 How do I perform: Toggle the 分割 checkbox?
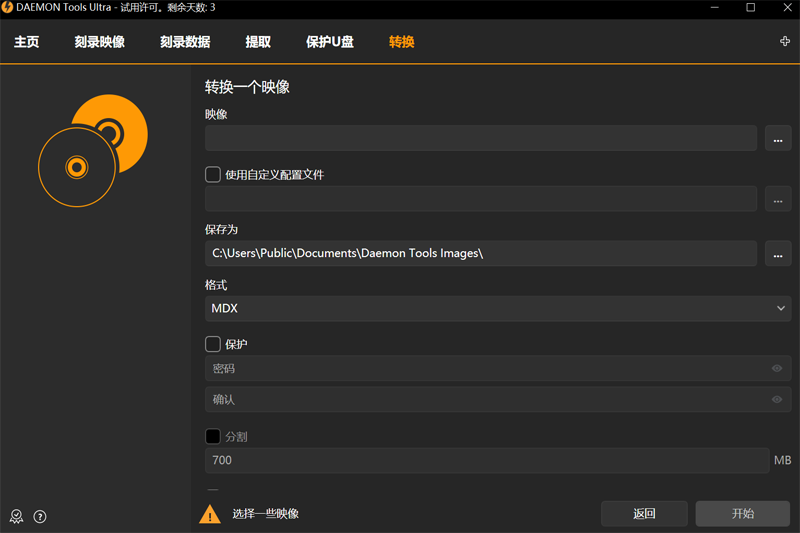click(x=213, y=437)
